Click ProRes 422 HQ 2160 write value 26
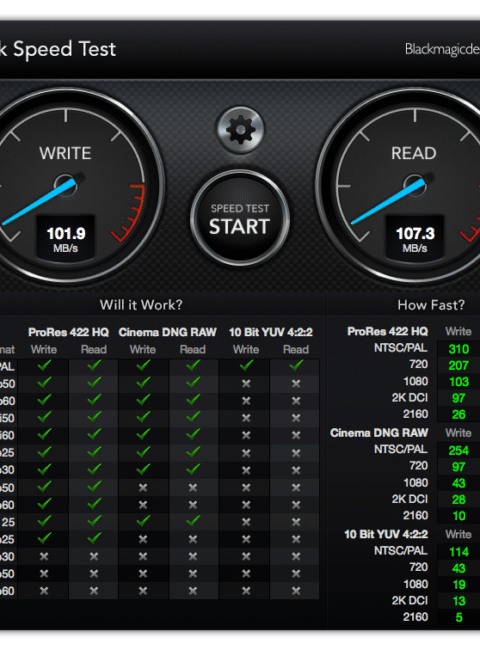Screen dimensions: 480x650 coord(458,415)
